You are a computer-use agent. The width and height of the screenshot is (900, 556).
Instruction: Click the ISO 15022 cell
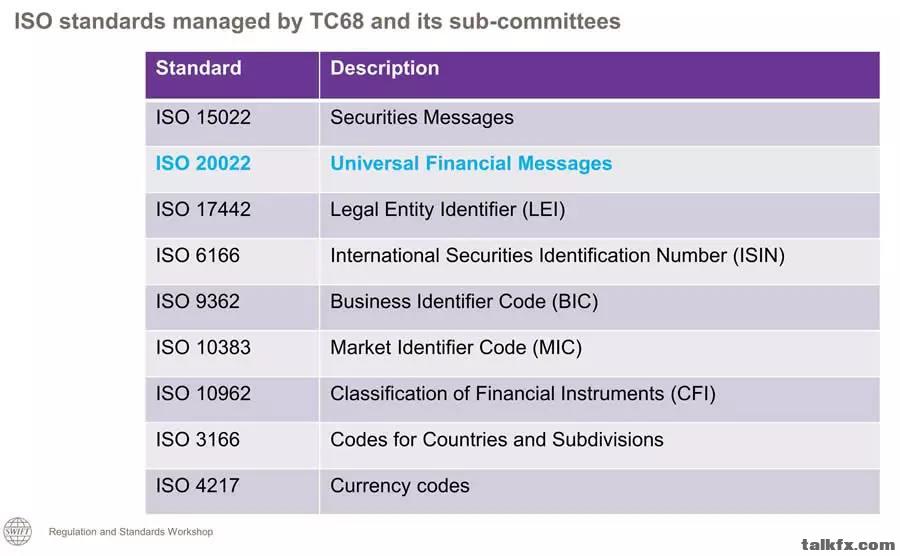[x=232, y=123]
